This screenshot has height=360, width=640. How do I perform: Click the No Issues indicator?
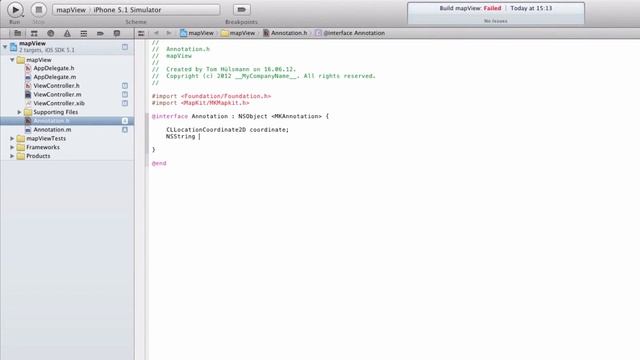click(x=496, y=21)
